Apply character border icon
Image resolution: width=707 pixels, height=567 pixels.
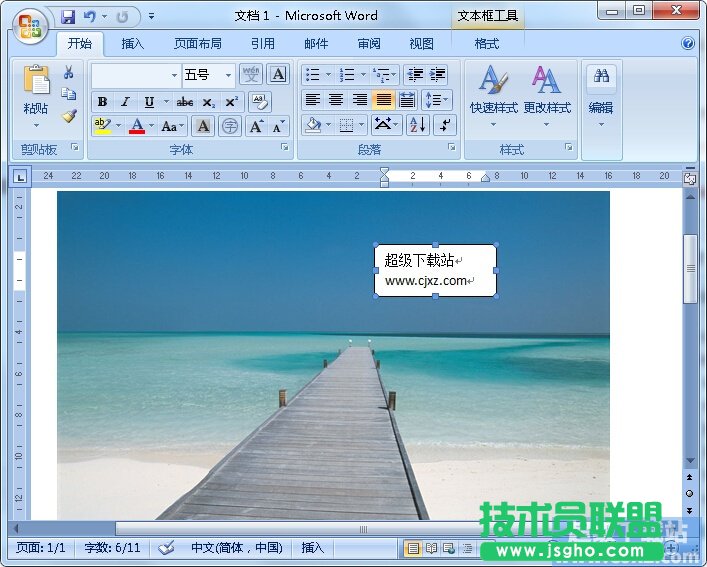pyautogui.click(x=278, y=74)
